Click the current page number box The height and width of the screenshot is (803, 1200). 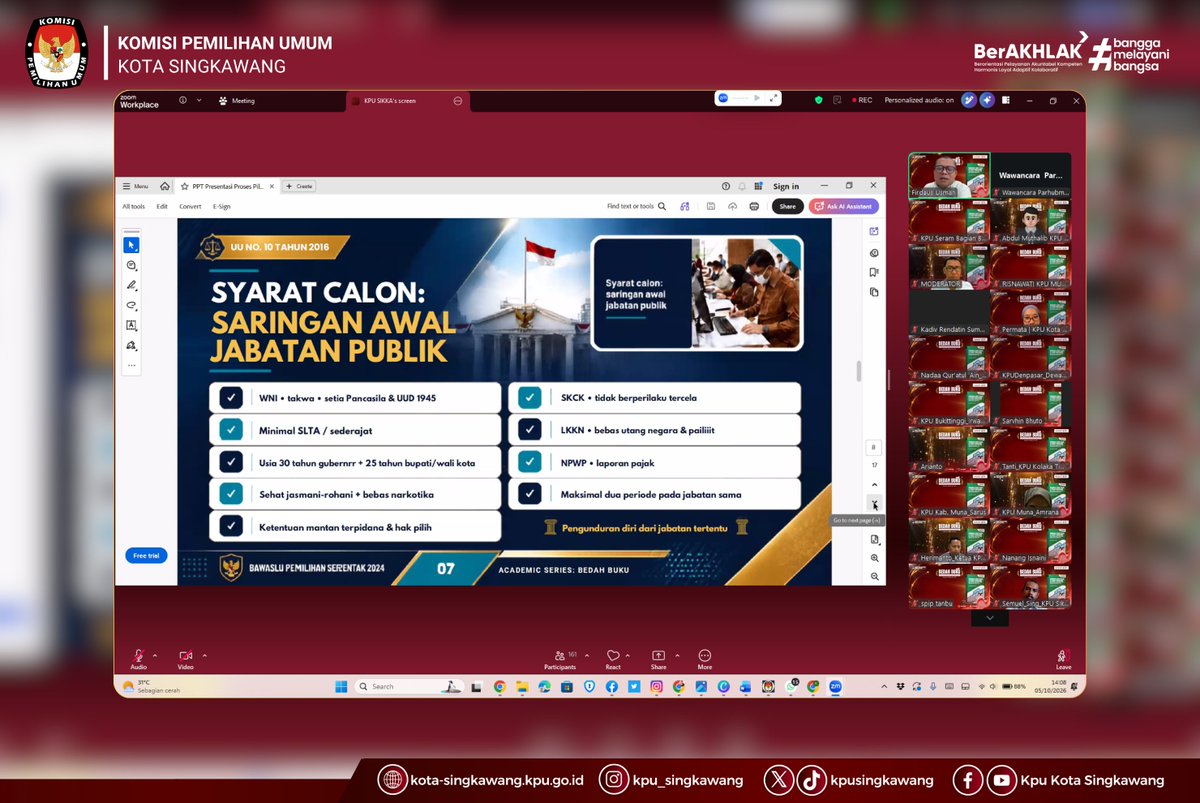click(x=875, y=448)
